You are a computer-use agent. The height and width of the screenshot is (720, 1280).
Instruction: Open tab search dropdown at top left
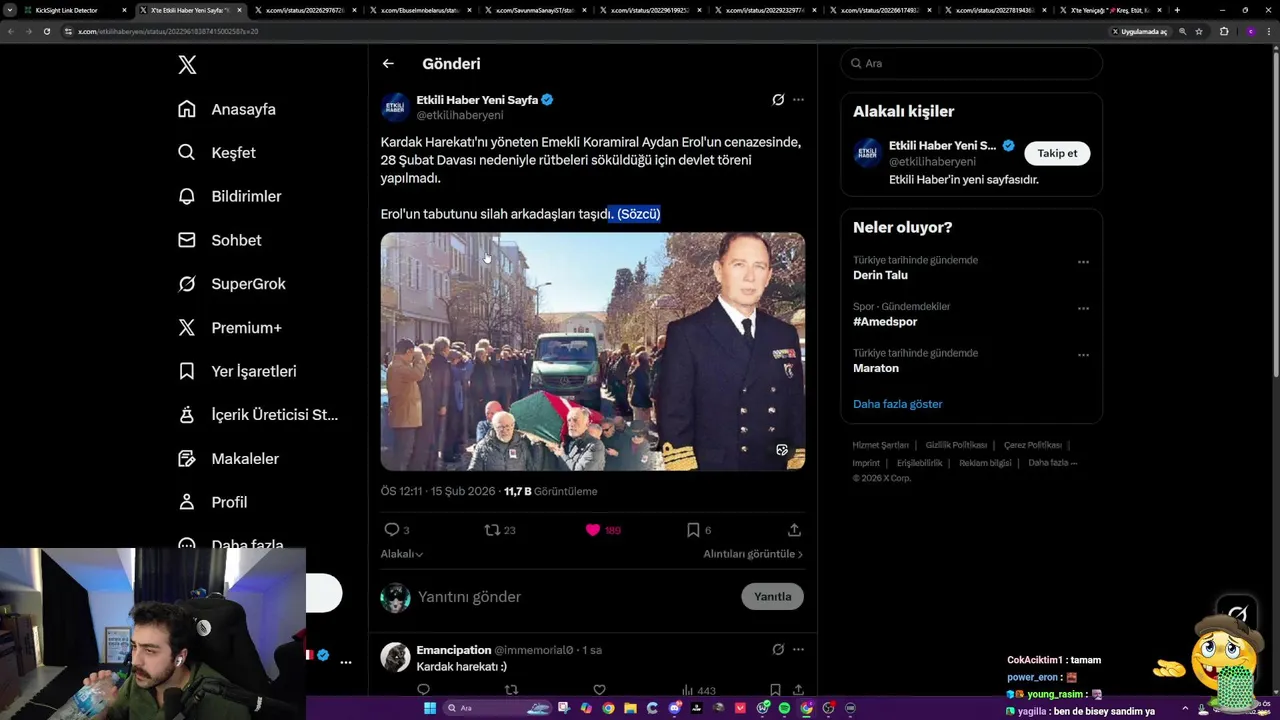(x=10, y=10)
